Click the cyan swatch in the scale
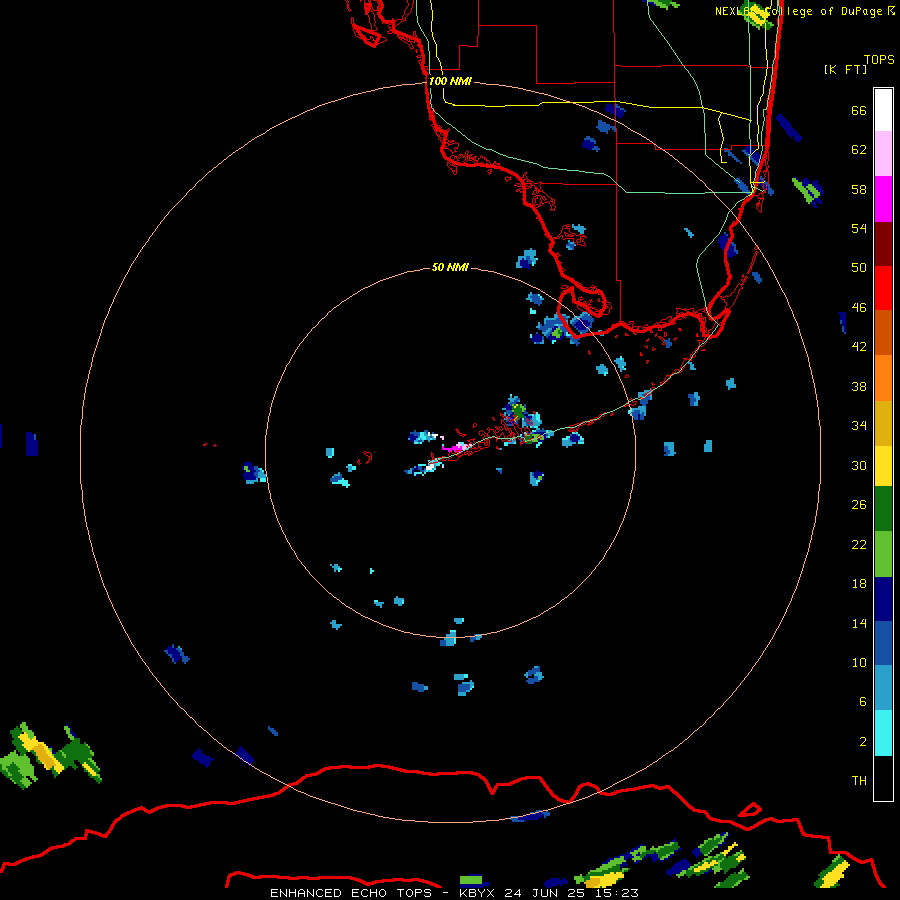The image size is (900, 900). (883, 733)
